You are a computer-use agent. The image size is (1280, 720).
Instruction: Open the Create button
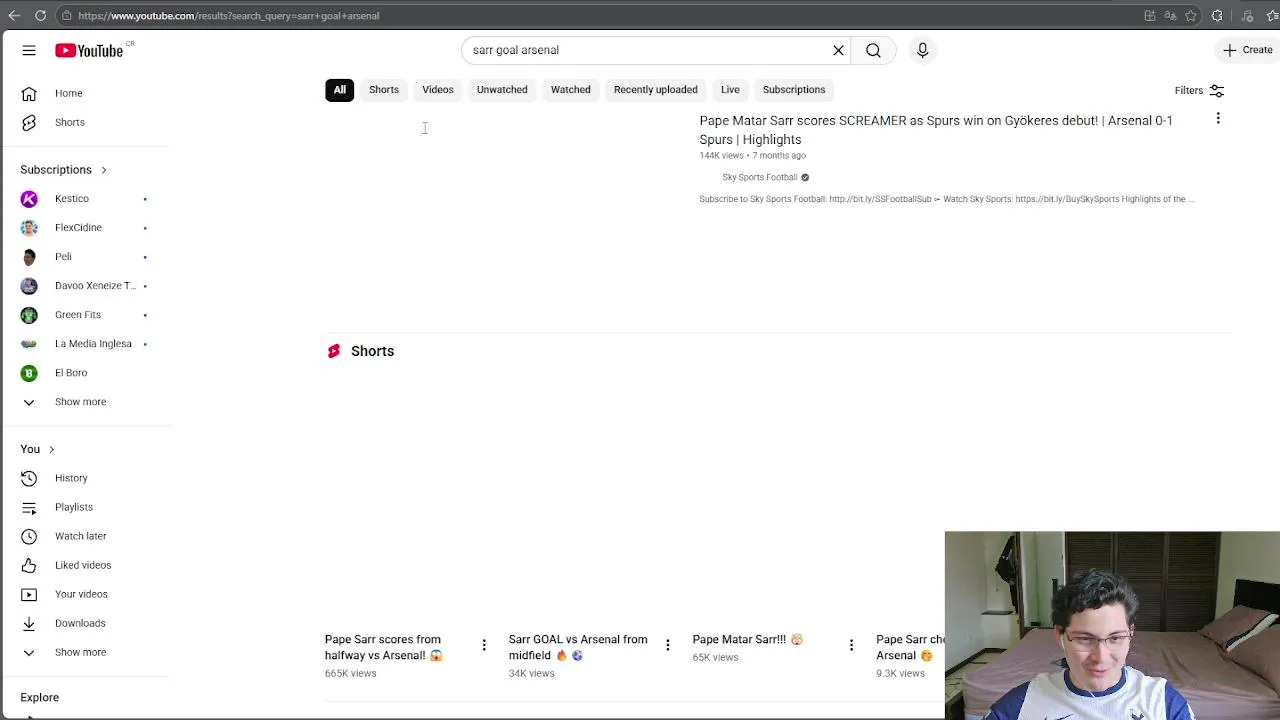[x=1247, y=50]
